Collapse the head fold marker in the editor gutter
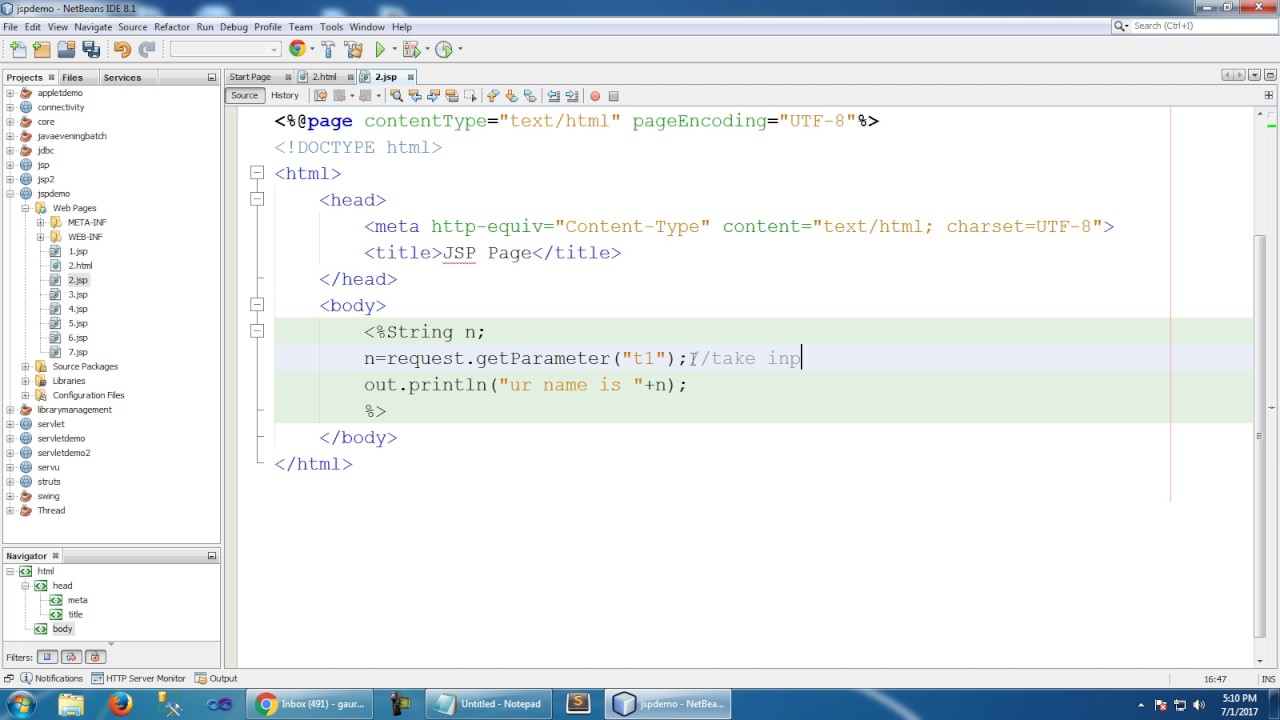 257,199
